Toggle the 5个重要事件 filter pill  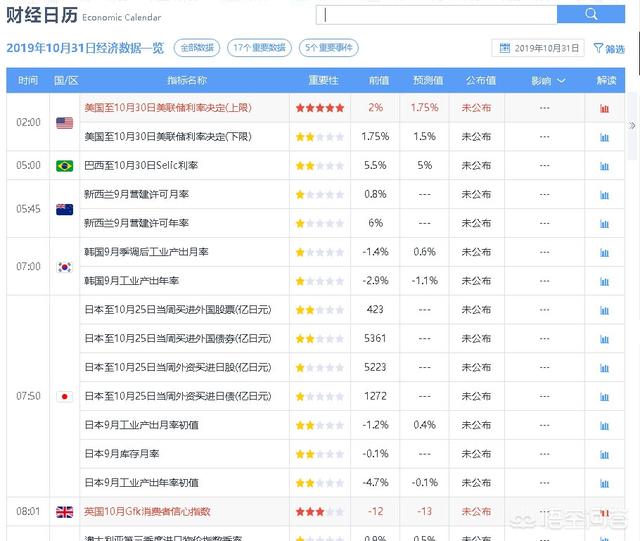(328, 48)
